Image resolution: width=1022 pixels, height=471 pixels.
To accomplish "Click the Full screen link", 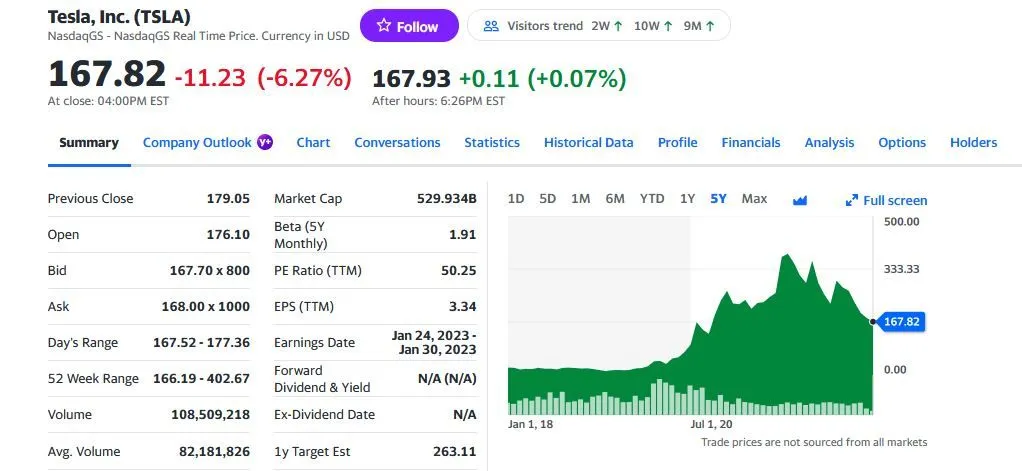I will click(895, 200).
